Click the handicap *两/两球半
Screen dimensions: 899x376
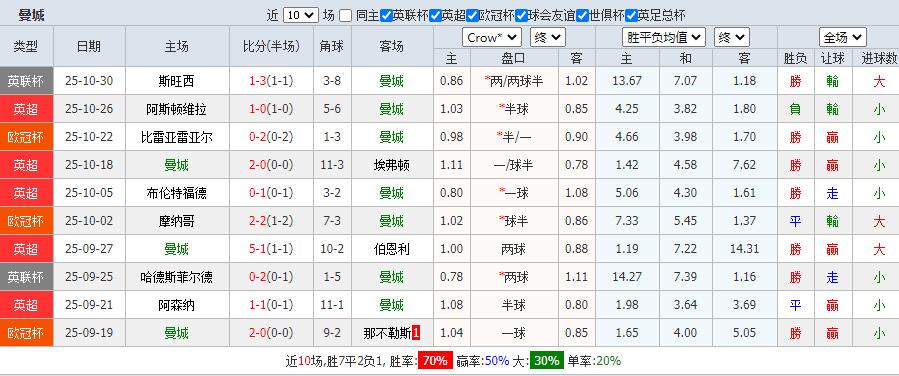coord(514,81)
